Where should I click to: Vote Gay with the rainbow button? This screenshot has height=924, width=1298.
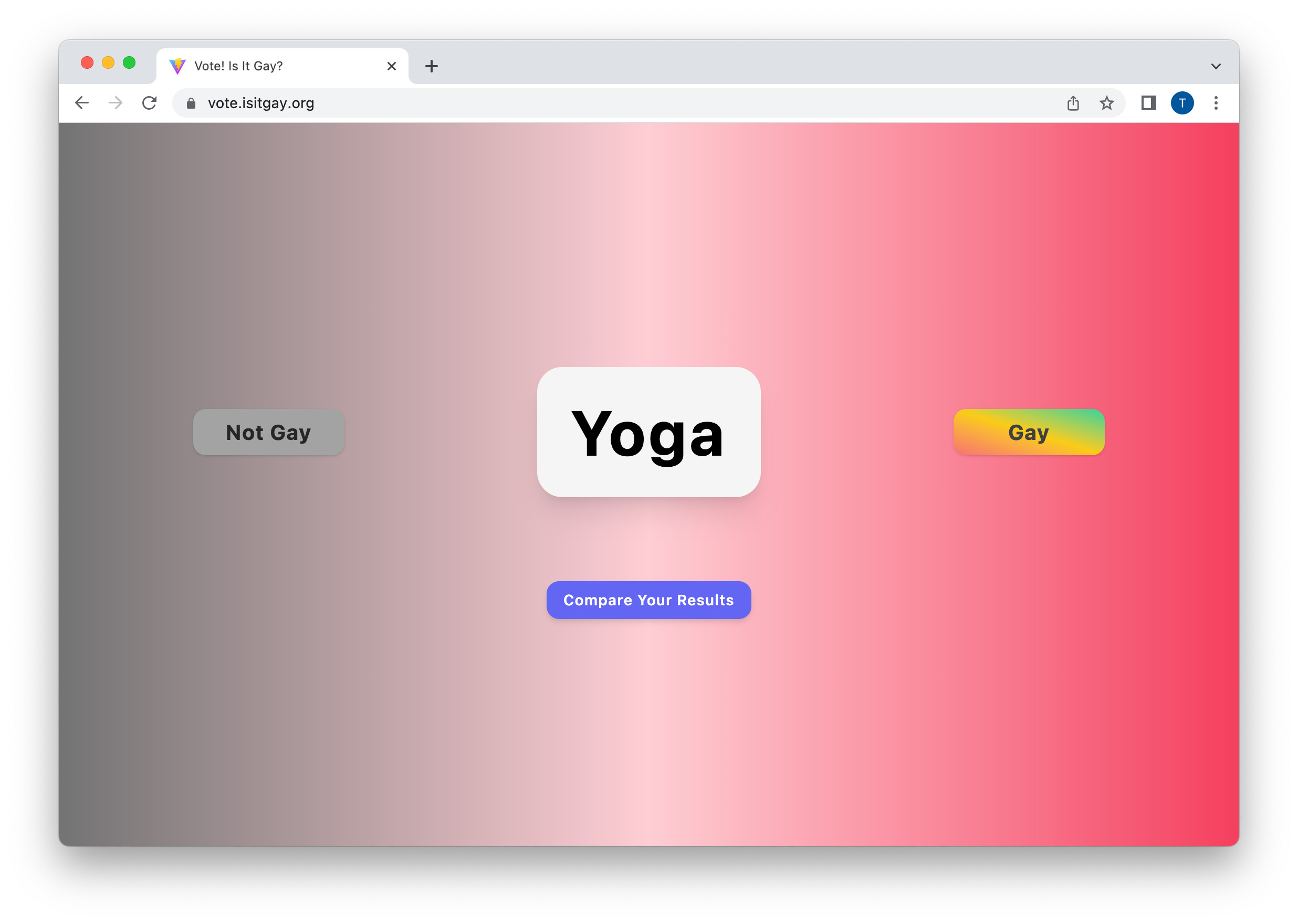click(1029, 433)
